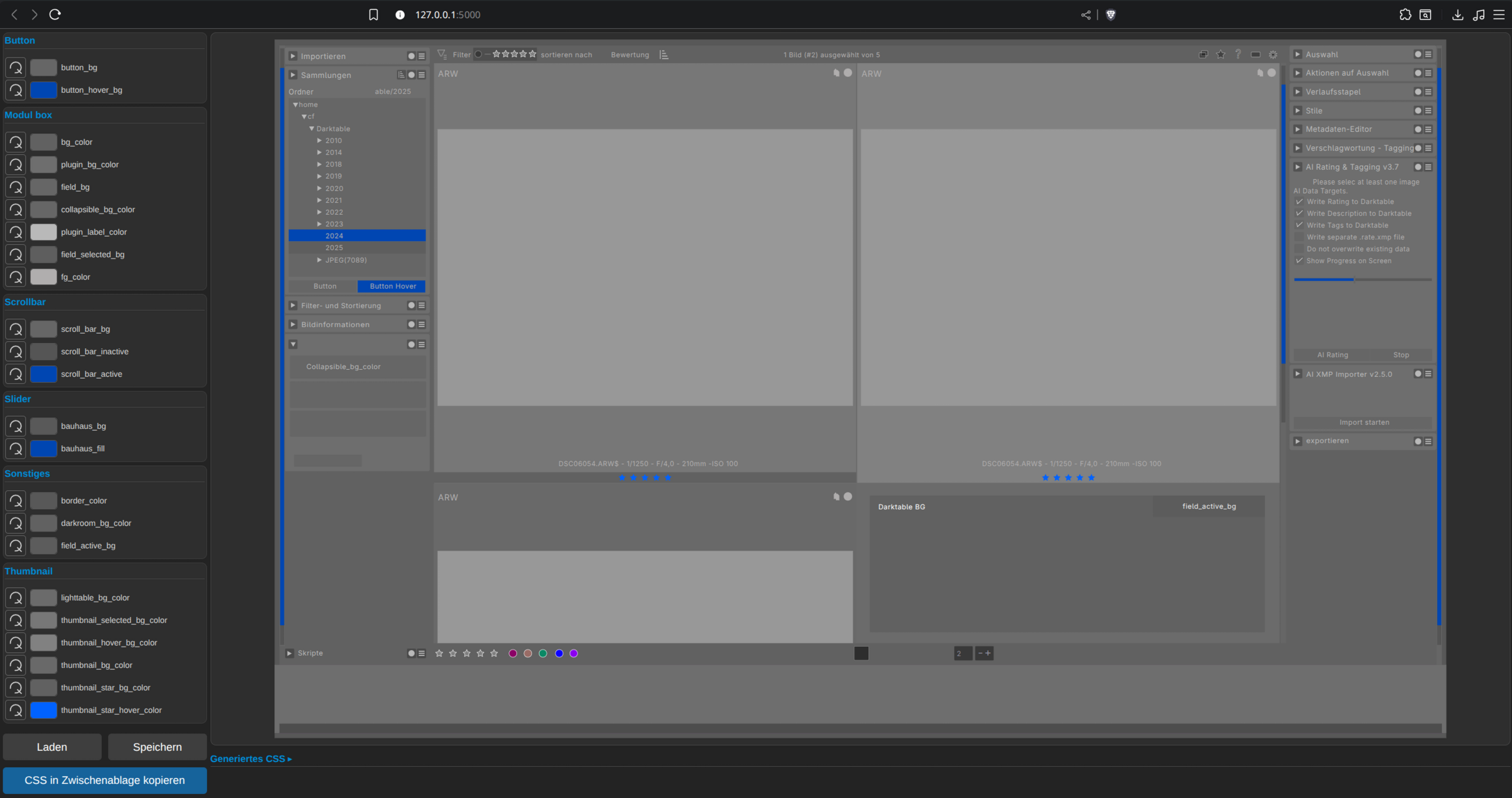This screenshot has width=1512, height=798.
Task: Click the settings gear in lighttable toolbar
Action: coord(1273,54)
